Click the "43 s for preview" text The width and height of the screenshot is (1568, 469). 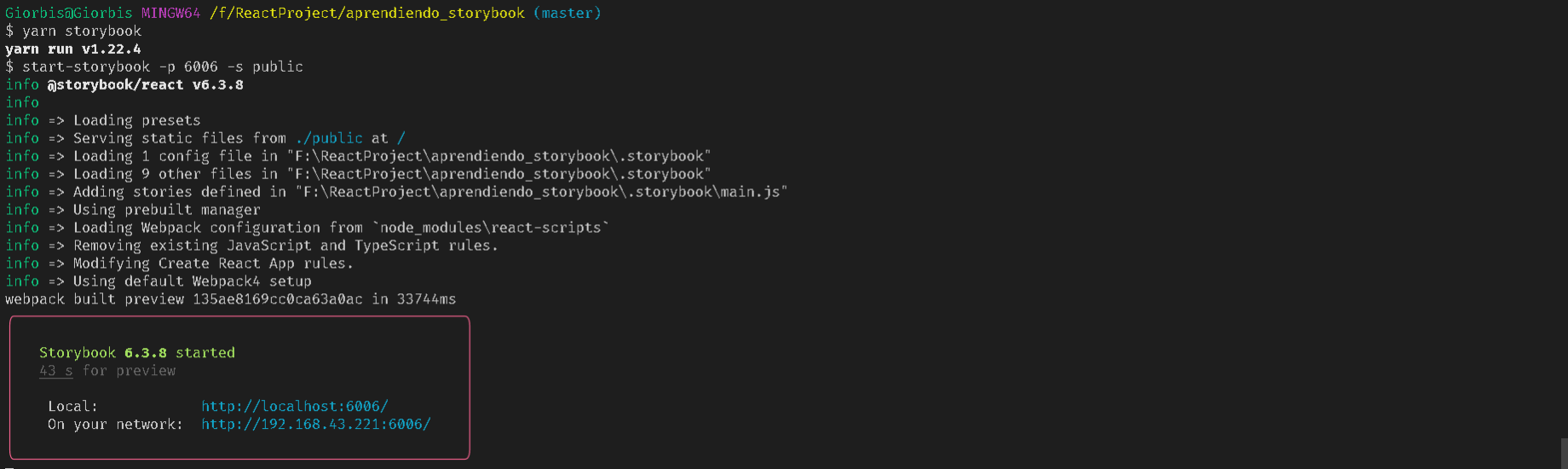pyautogui.click(x=107, y=371)
